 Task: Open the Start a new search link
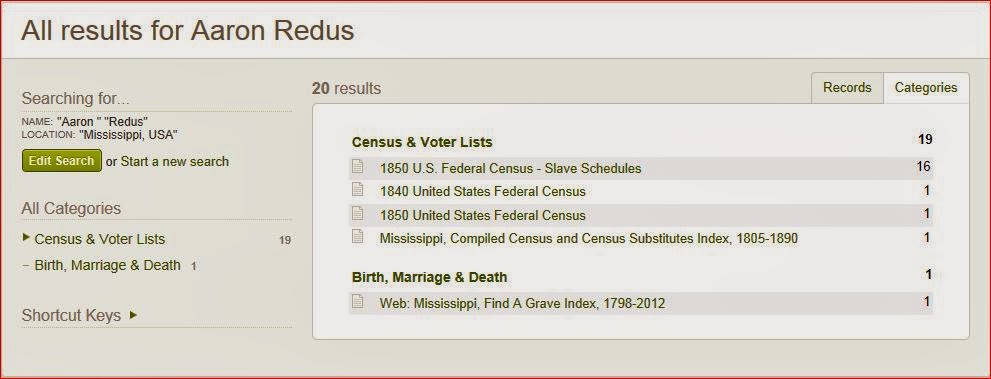(175, 162)
